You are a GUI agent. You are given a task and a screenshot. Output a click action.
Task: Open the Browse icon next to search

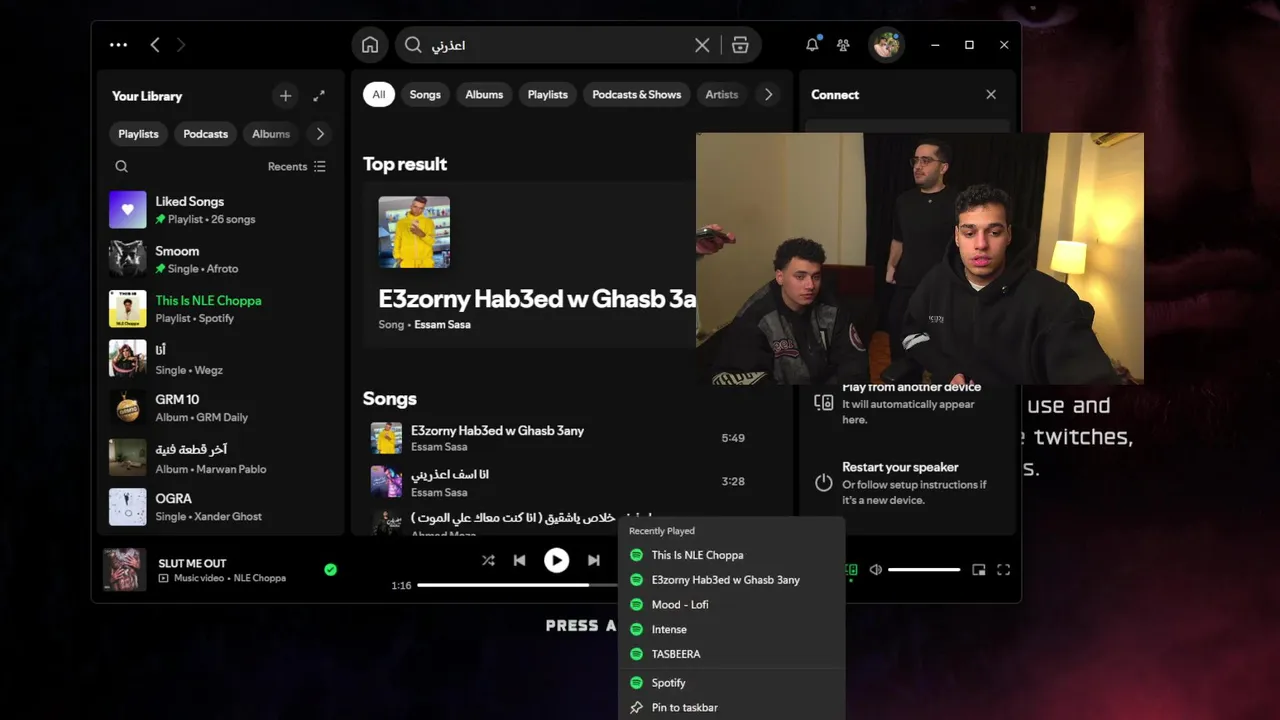tap(740, 45)
